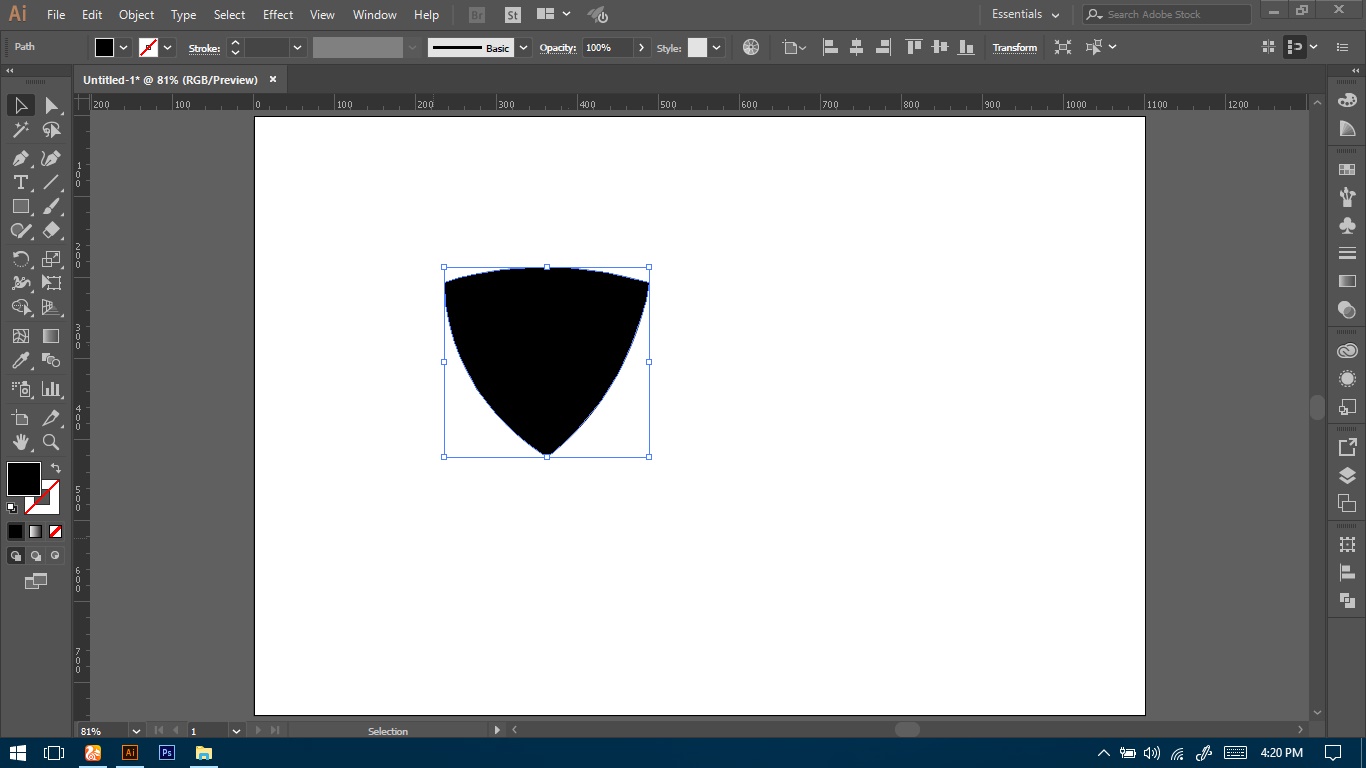The width and height of the screenshot is (1366, 768).
Task: Open the Object menu
Action: coord(136,14)
